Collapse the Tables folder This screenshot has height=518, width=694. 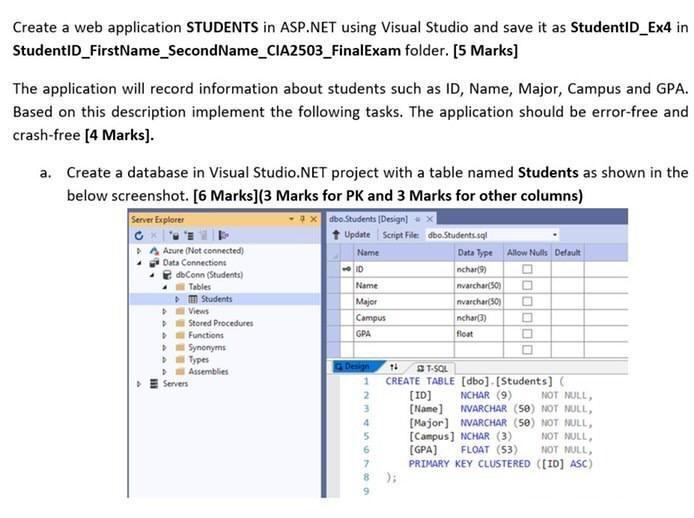165,287
